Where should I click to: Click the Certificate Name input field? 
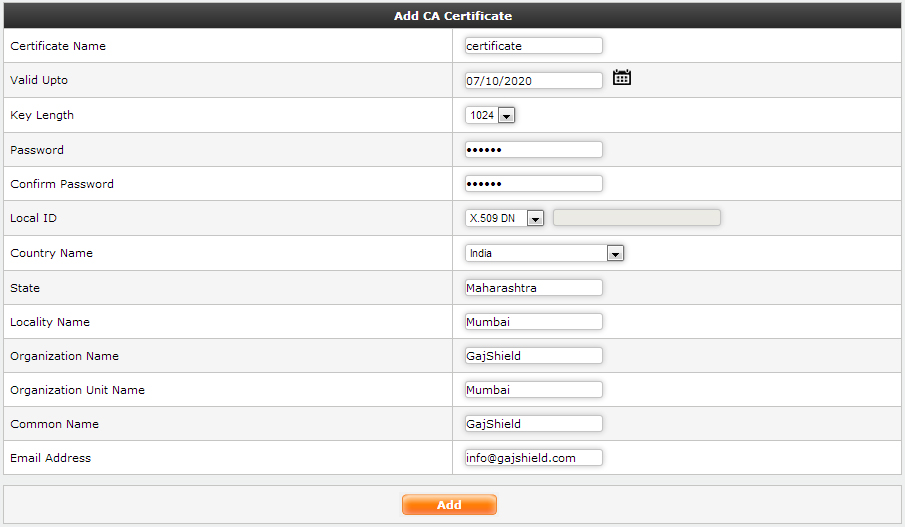pyautogui.click(x=533, y=46)
